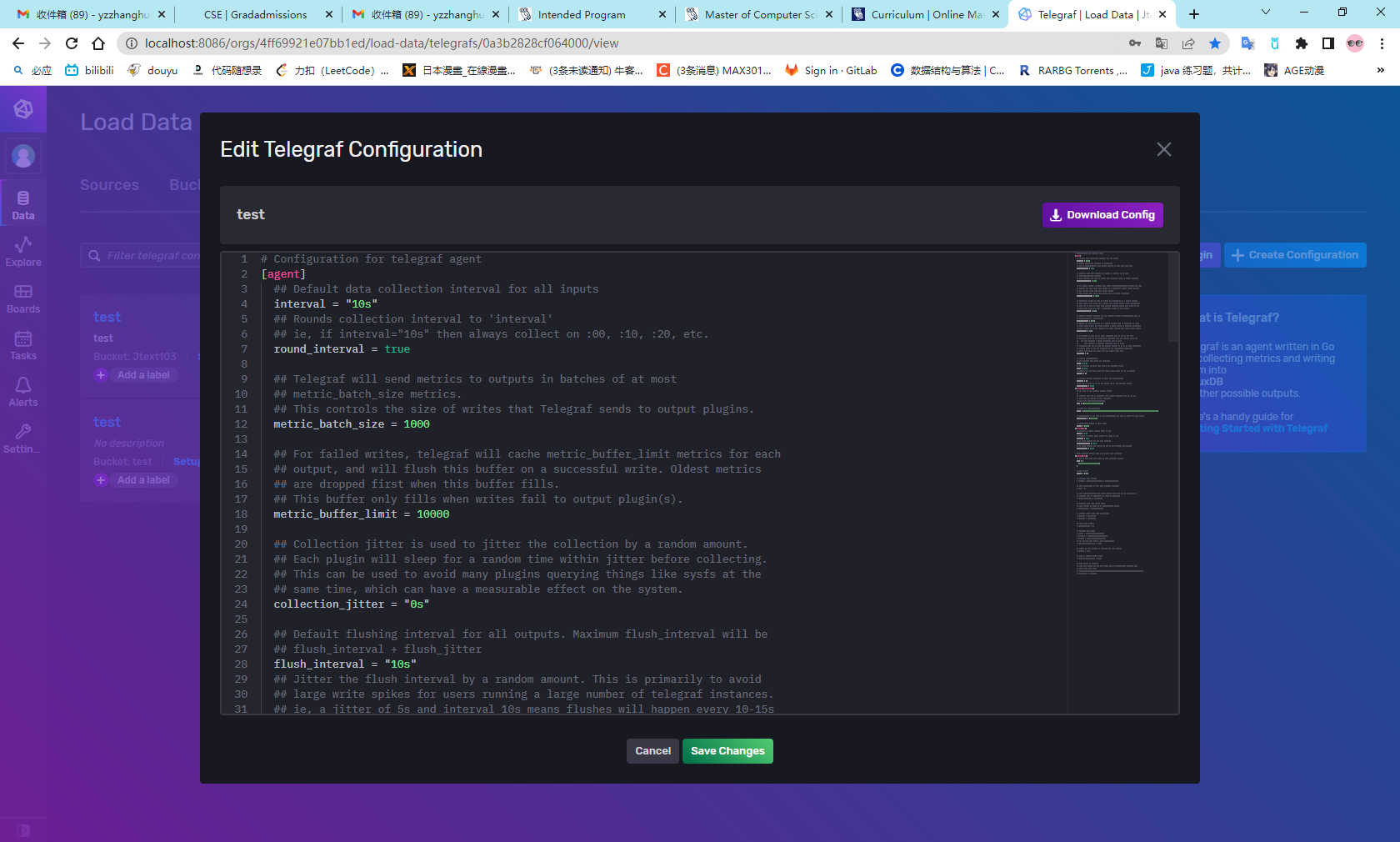Open douyu bookmark
1400x842 pixels.
click(x=152, y=70)
